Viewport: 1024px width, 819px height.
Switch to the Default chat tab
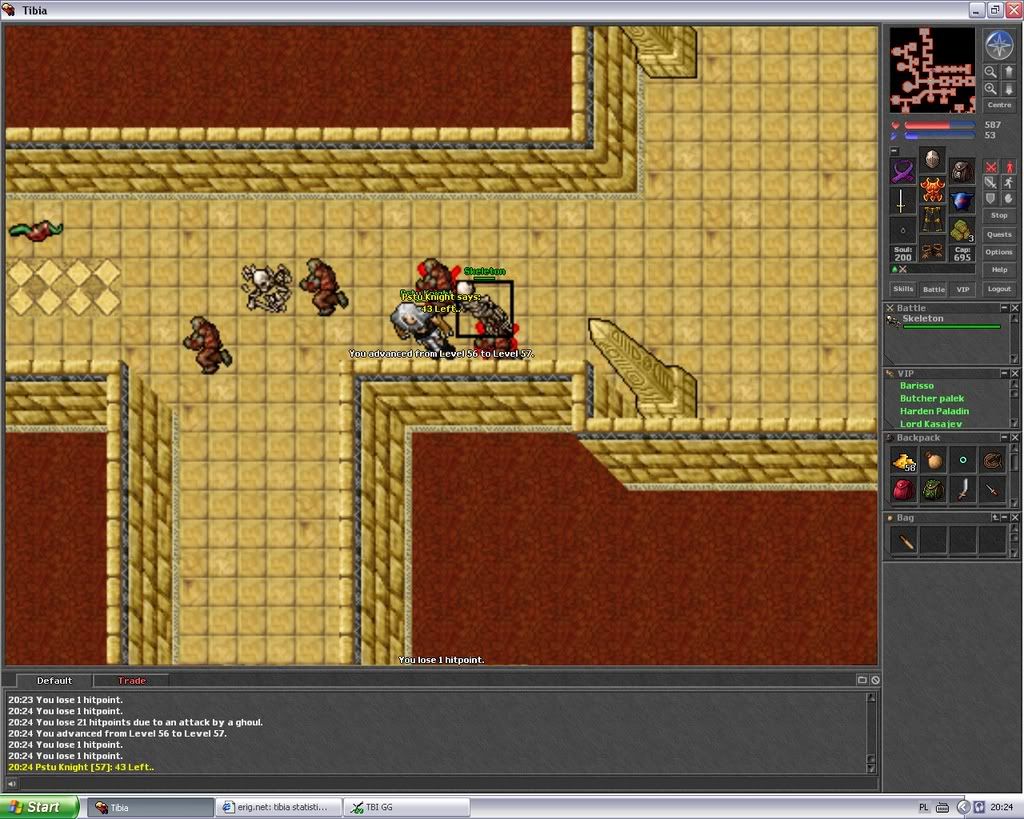pos(54,681)
